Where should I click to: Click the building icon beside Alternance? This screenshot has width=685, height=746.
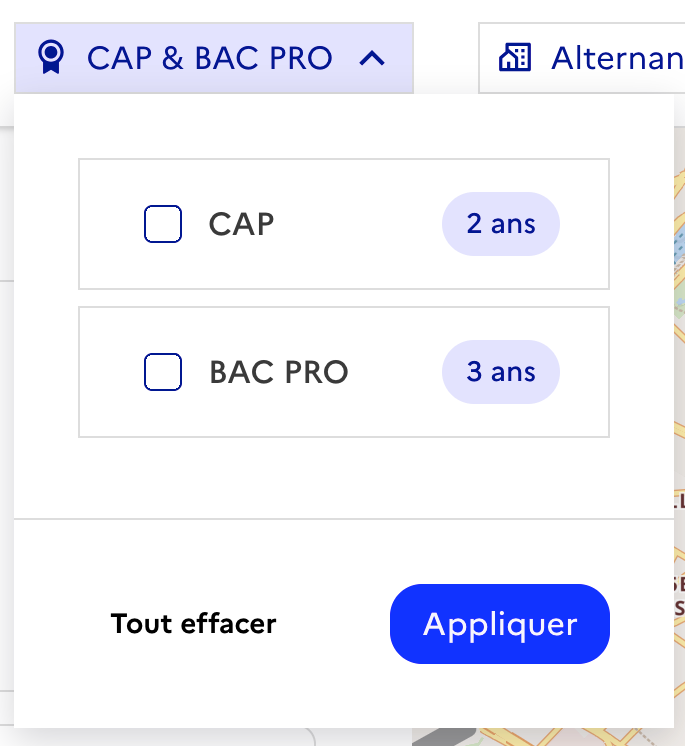click(x=515, y=58)
